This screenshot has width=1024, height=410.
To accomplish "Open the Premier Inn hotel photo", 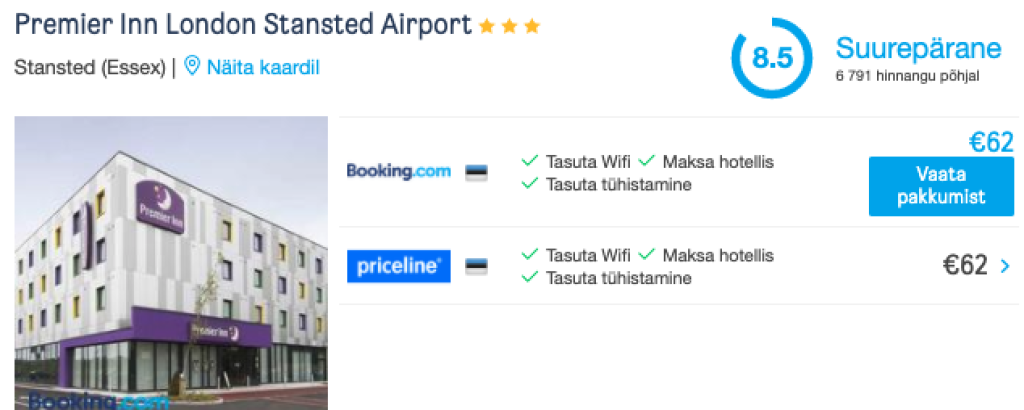I will pyautogui.click(x=171, y=263).
